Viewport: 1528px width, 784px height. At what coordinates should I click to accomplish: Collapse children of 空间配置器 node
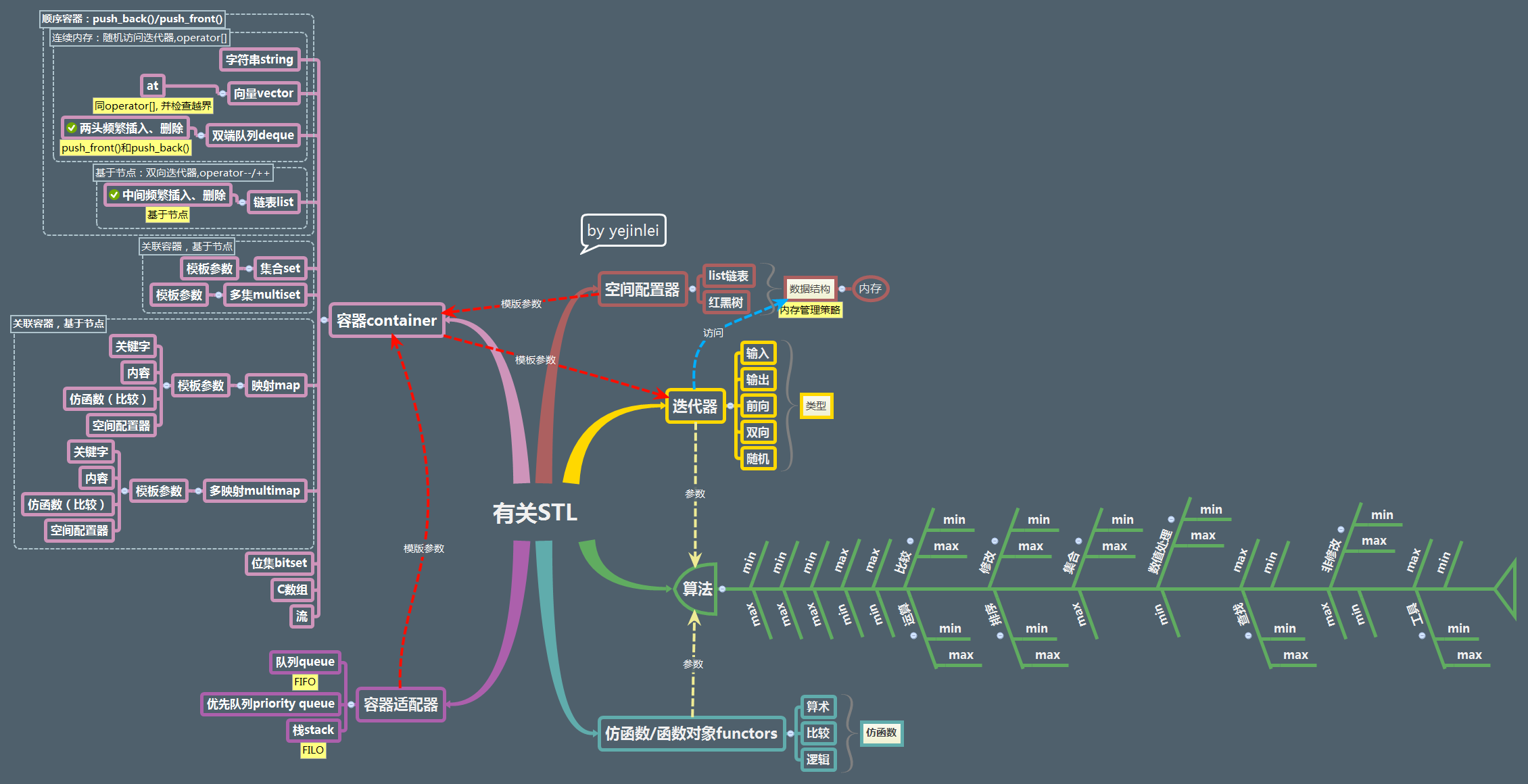tap(692, 289)
